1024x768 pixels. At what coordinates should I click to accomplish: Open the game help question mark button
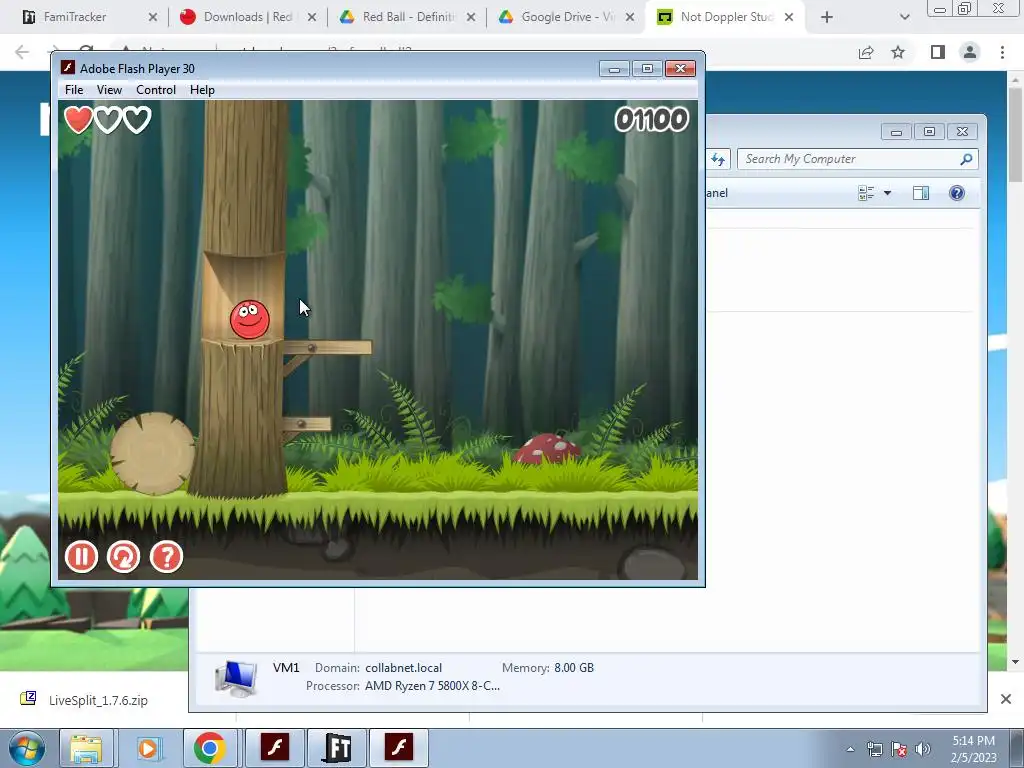click(167, 557)
